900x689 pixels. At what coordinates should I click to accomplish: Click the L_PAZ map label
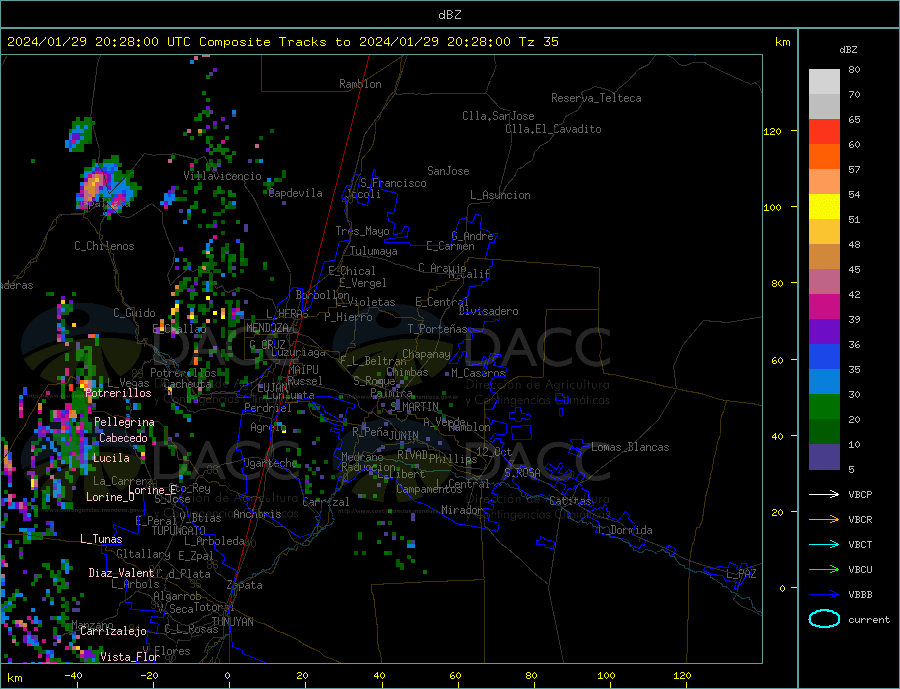741,574
